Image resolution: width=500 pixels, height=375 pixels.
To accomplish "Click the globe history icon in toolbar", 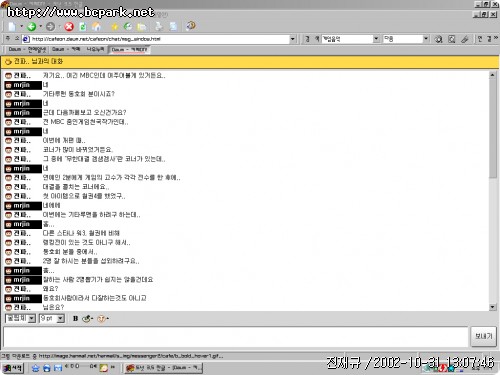I will (128, 26).
